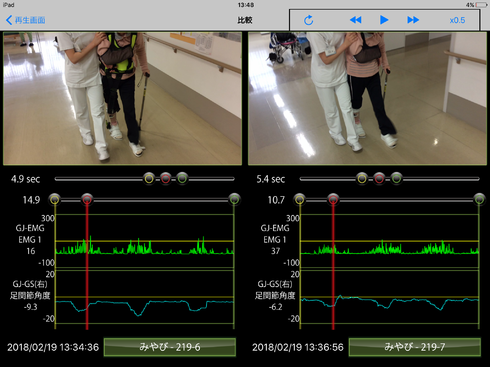The height and width of the screenshot is (367, 490).
Task: Tap the 2018/02/19 13:34:36 timestamp
Action: click(53, 347)
